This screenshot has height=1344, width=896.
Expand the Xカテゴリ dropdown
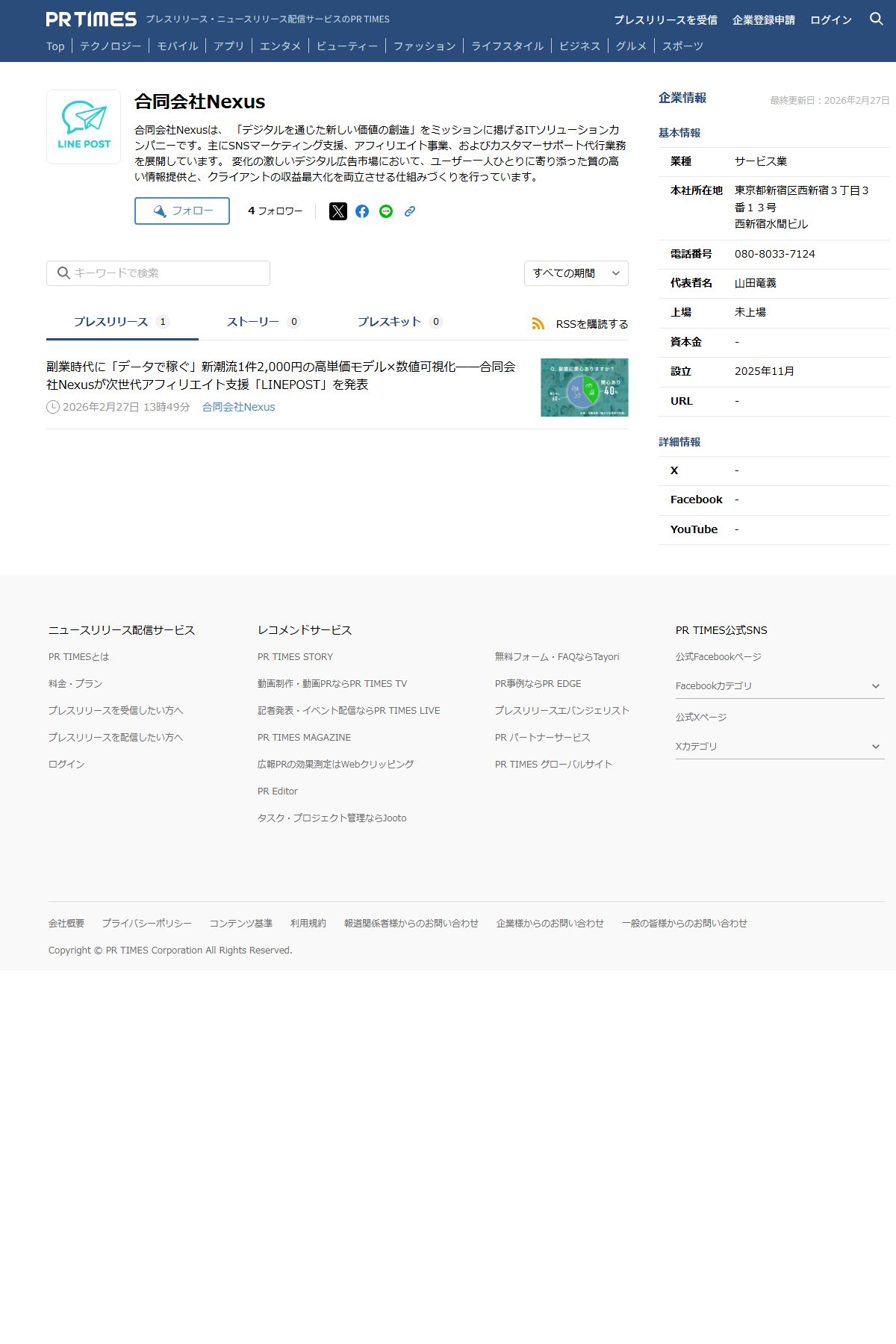pyautogui.click(x=780, y=746)
